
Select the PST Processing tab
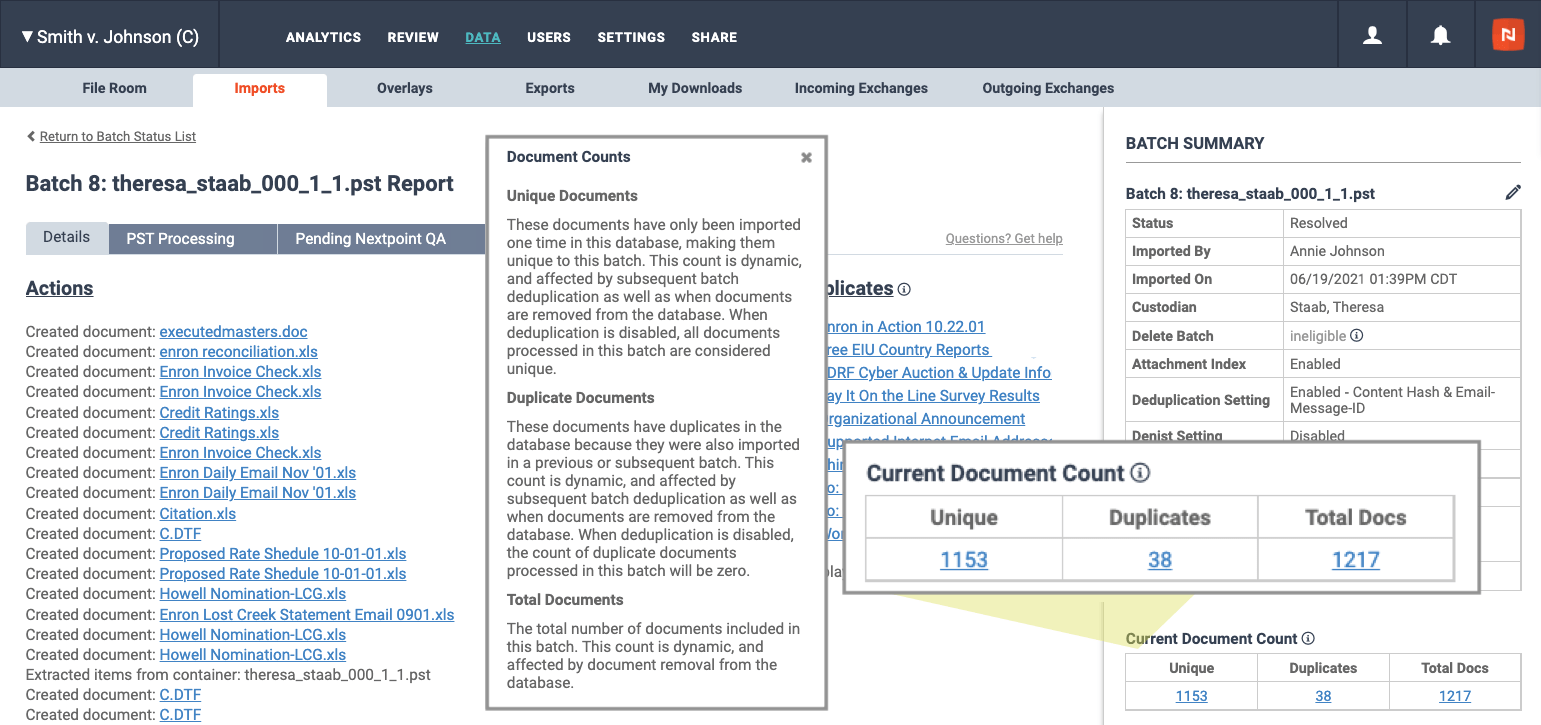pos(180,239)
